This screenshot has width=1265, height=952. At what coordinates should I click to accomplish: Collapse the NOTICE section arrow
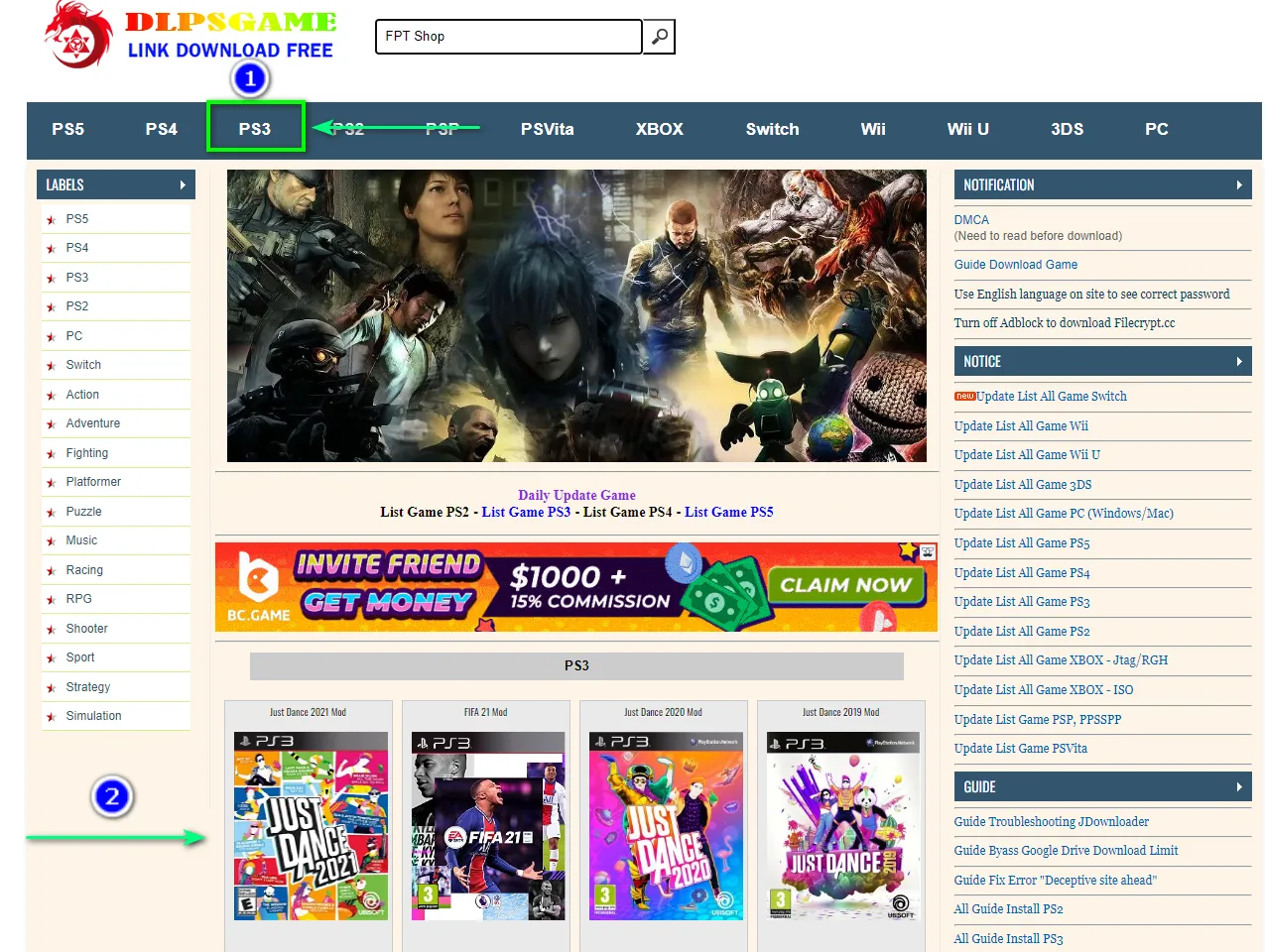[1239, 362]
